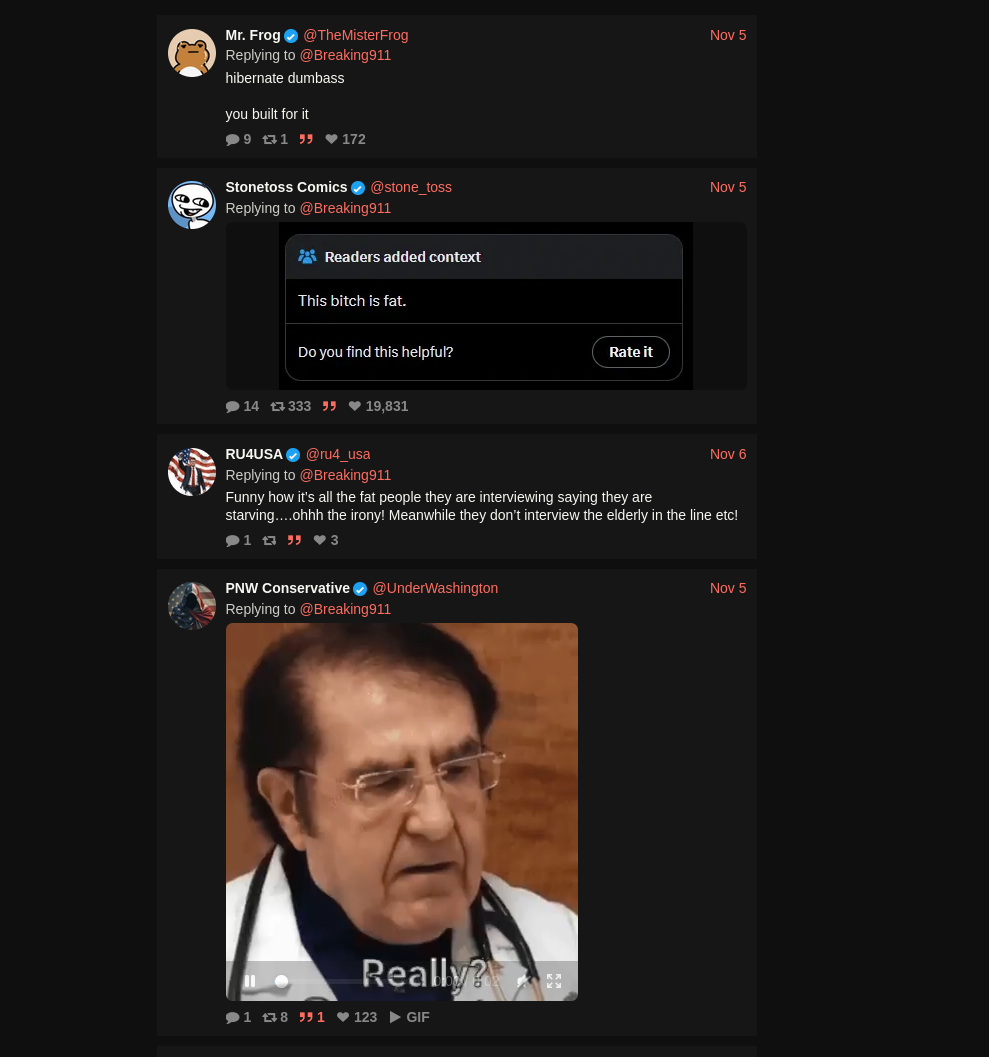Click reply icon showing 14 replies
Screen dimensions: 989x1057
point(233,406)
